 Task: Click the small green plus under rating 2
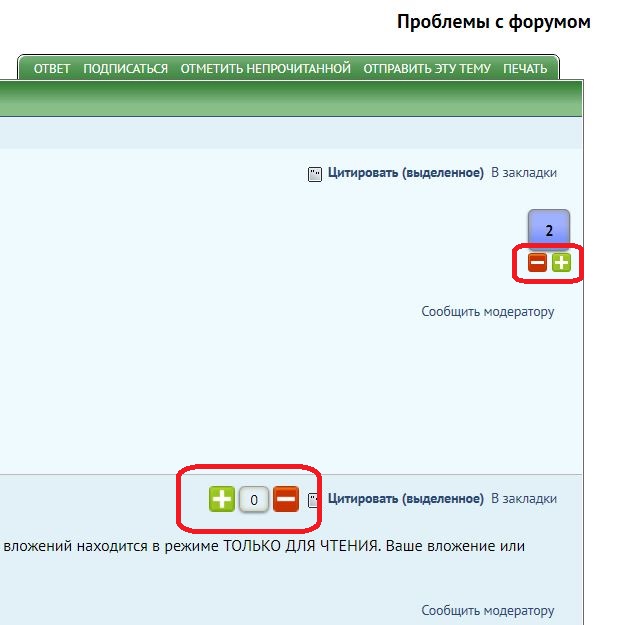point(562,263)
